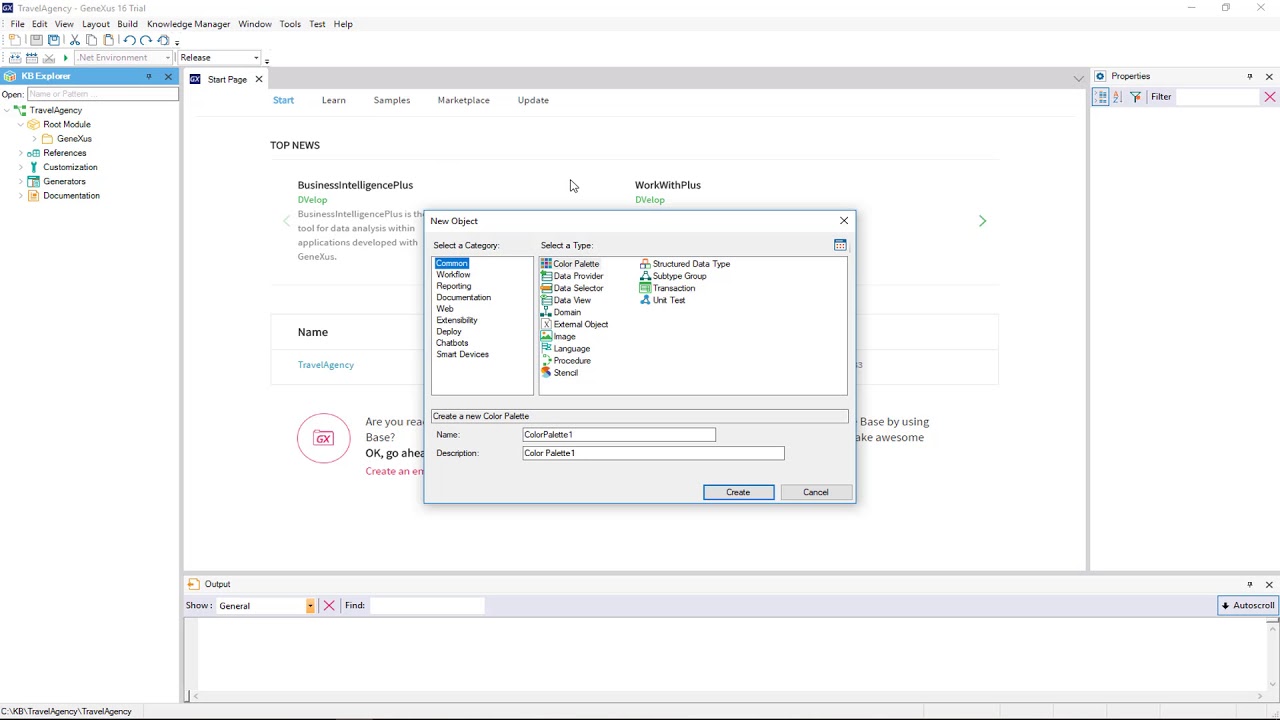Click the Rebuild All toolbar icon
The height and width of the screenshot is (720, 1280).
tap(31, 58)
